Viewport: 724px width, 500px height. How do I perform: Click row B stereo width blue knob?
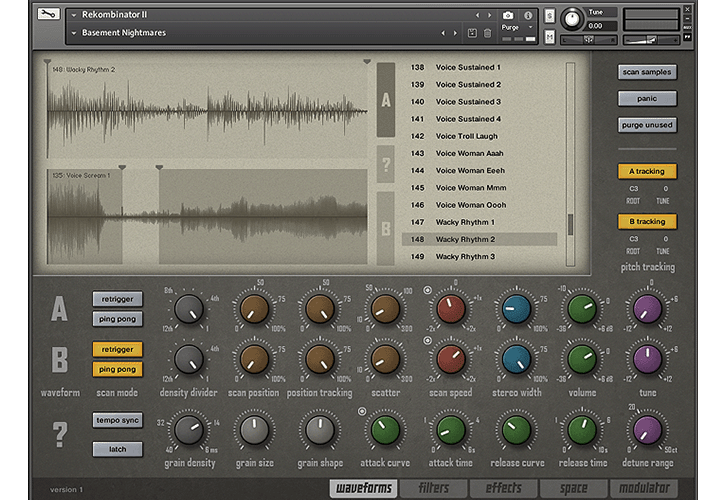tap(516, 359)
